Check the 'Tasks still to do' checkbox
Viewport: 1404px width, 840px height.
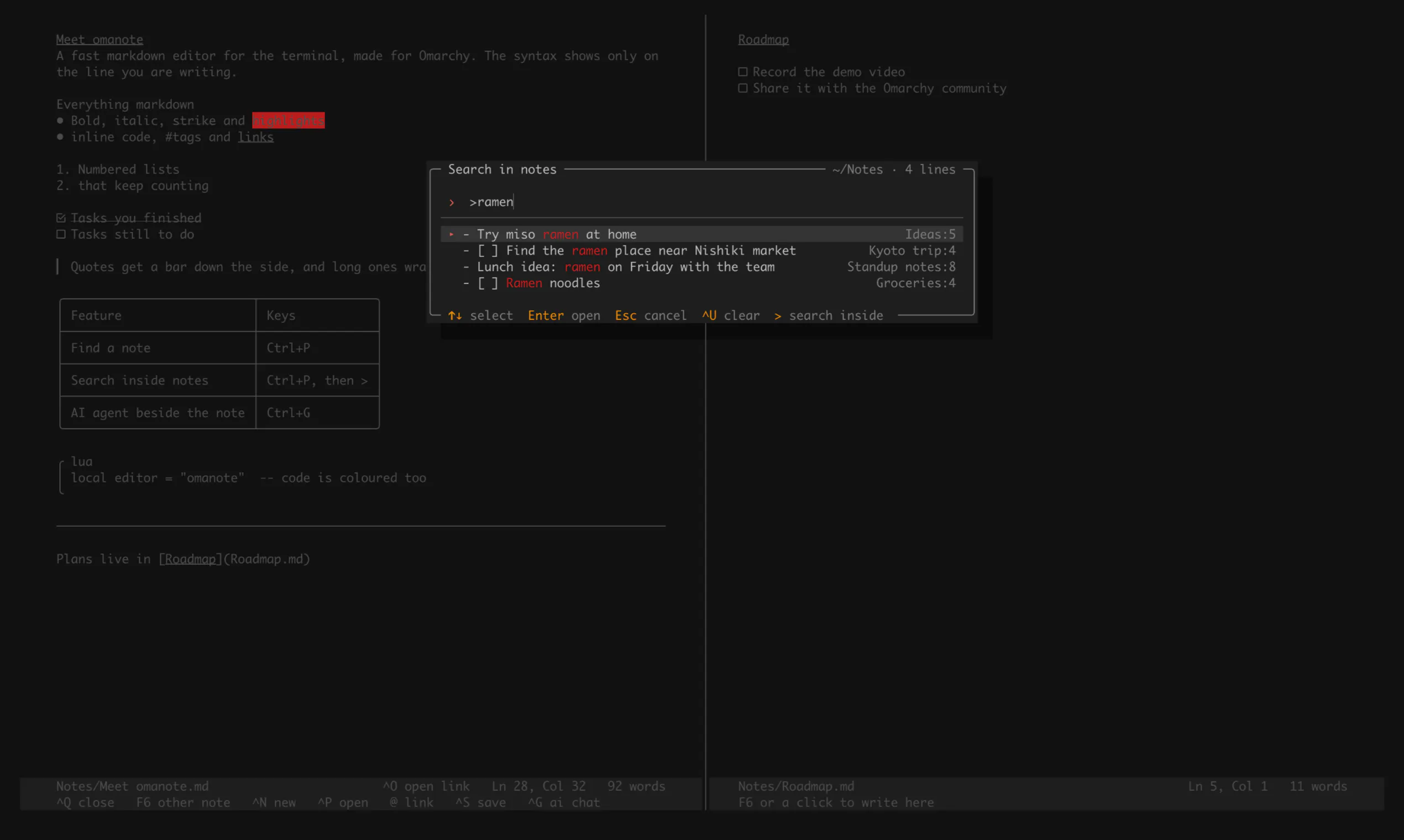61,234
